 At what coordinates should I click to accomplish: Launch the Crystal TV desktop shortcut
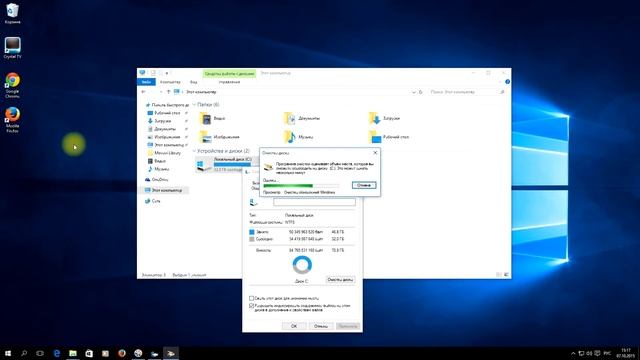[x=12, y=48]
